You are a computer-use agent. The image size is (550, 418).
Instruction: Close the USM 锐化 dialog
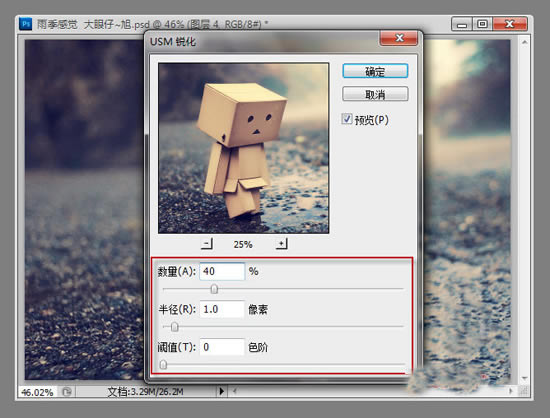(x=399, y=38)
